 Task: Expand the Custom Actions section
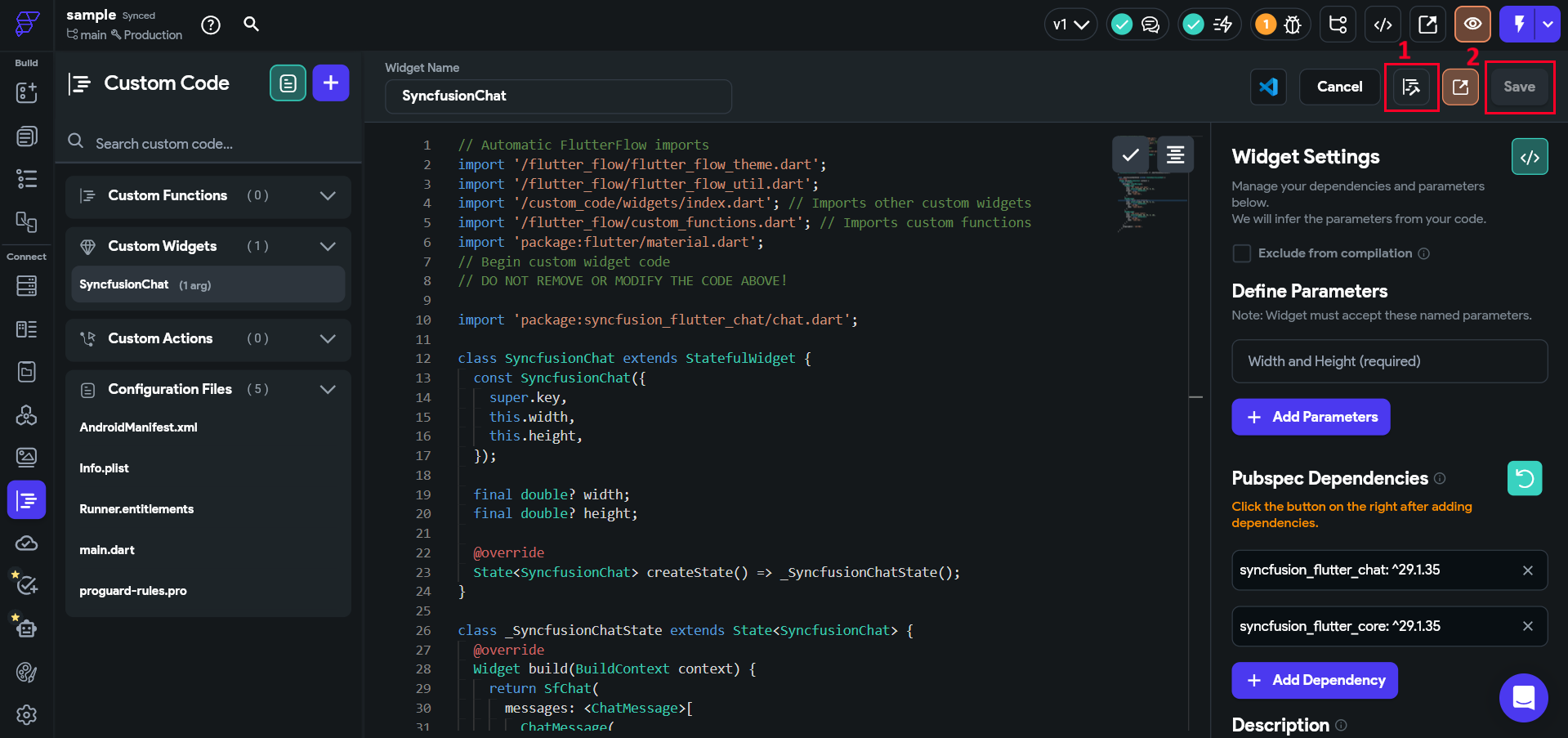pos(328,339)
